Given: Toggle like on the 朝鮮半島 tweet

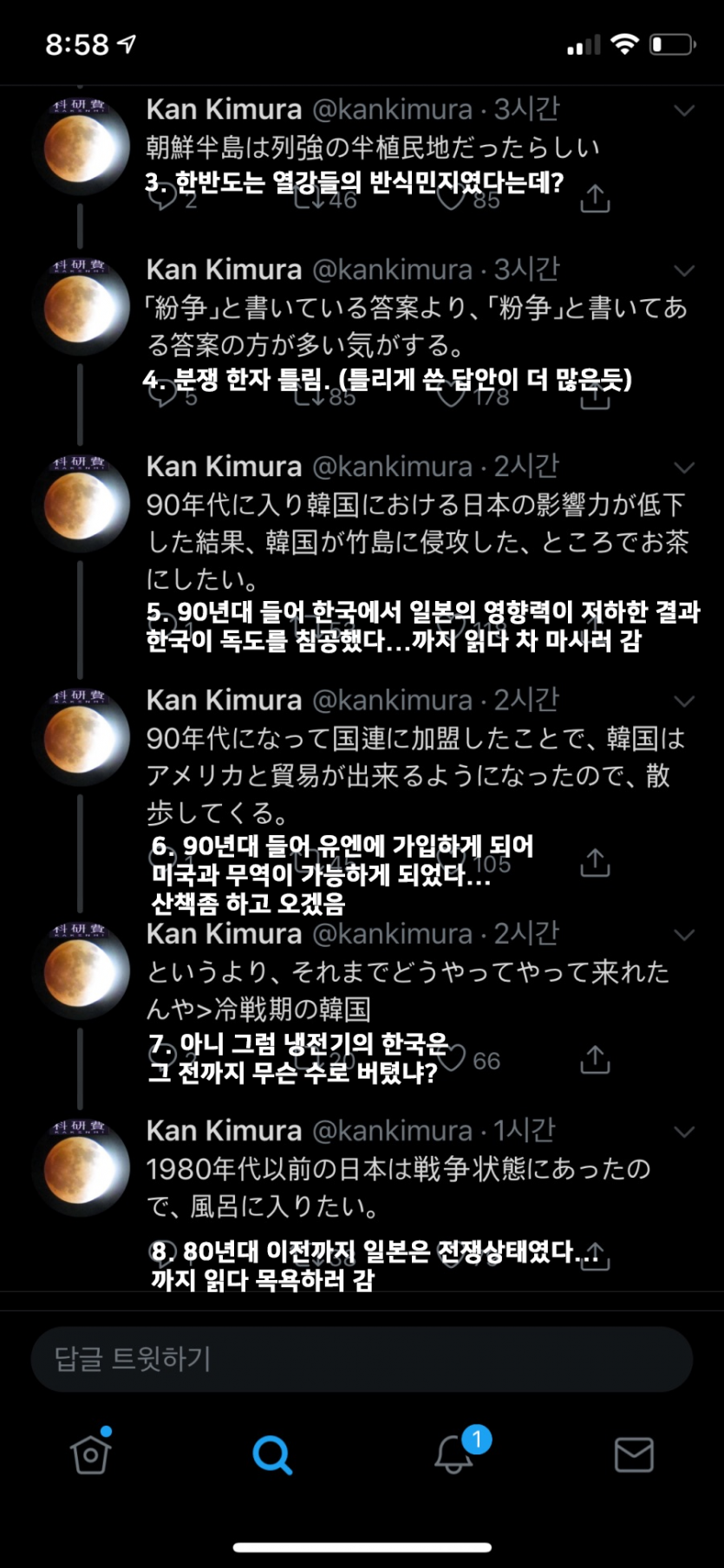Looking at the screenshot, I should [x=451, y=199].
